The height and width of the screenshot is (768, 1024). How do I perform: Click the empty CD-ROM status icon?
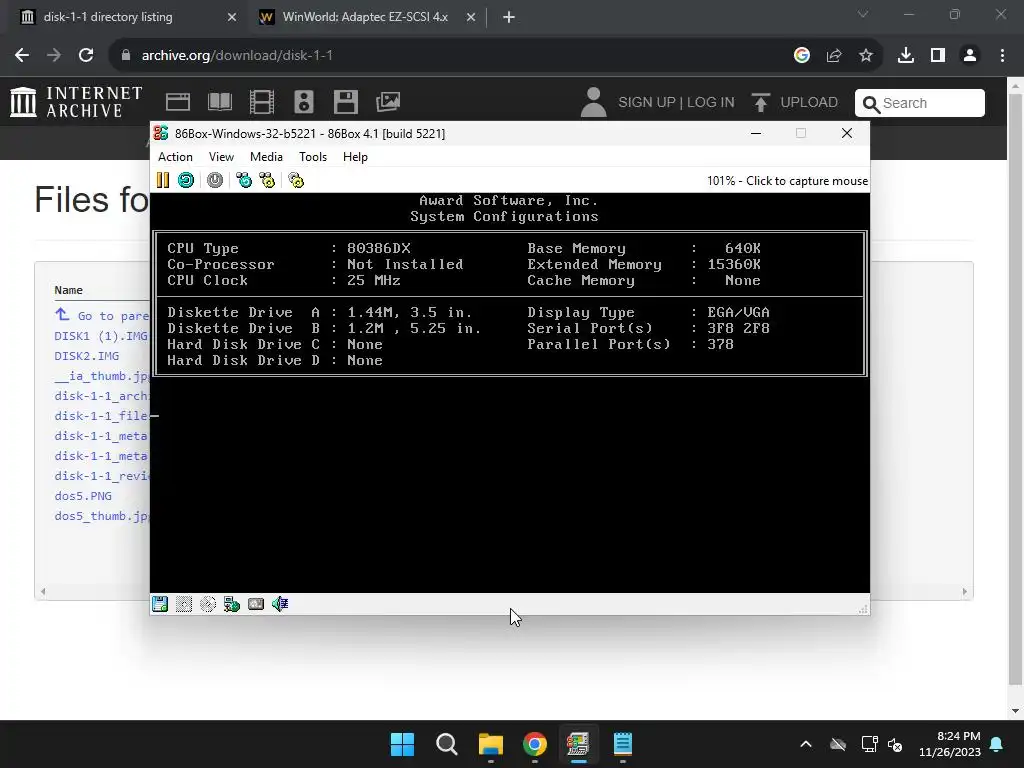(x=208, y=604)
